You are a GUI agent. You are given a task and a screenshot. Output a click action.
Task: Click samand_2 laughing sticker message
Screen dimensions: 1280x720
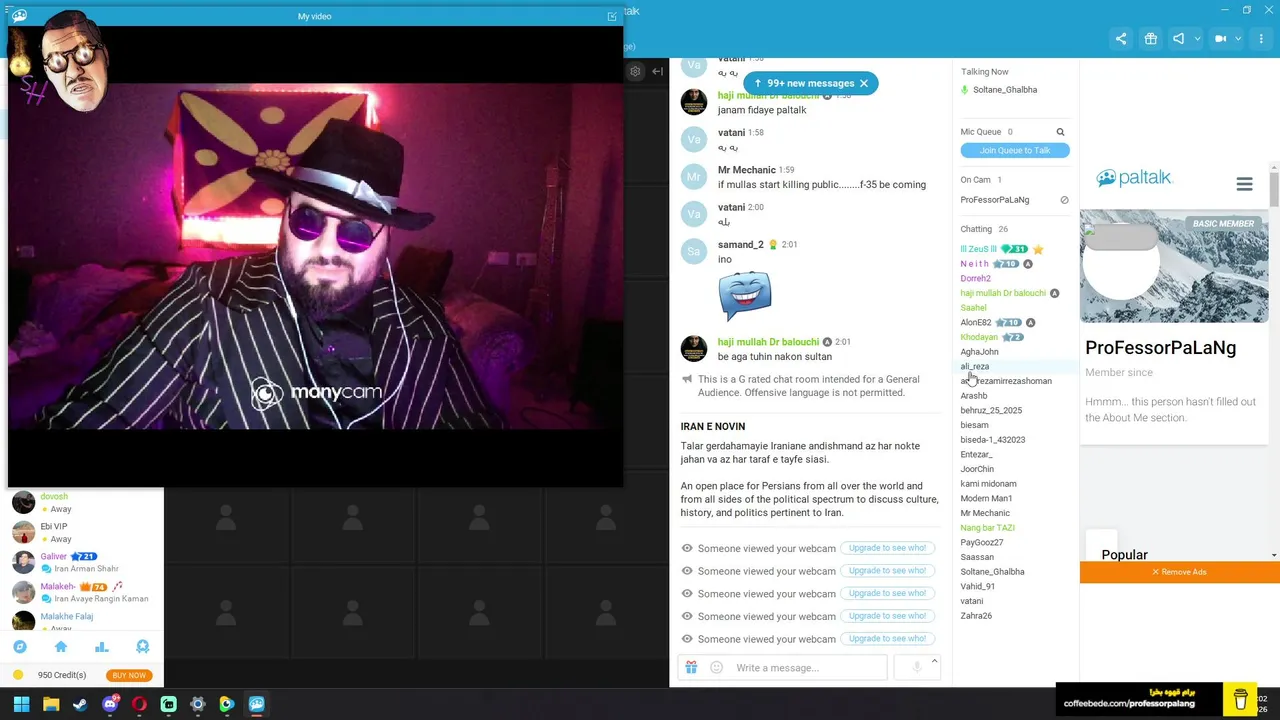point(745,296)
